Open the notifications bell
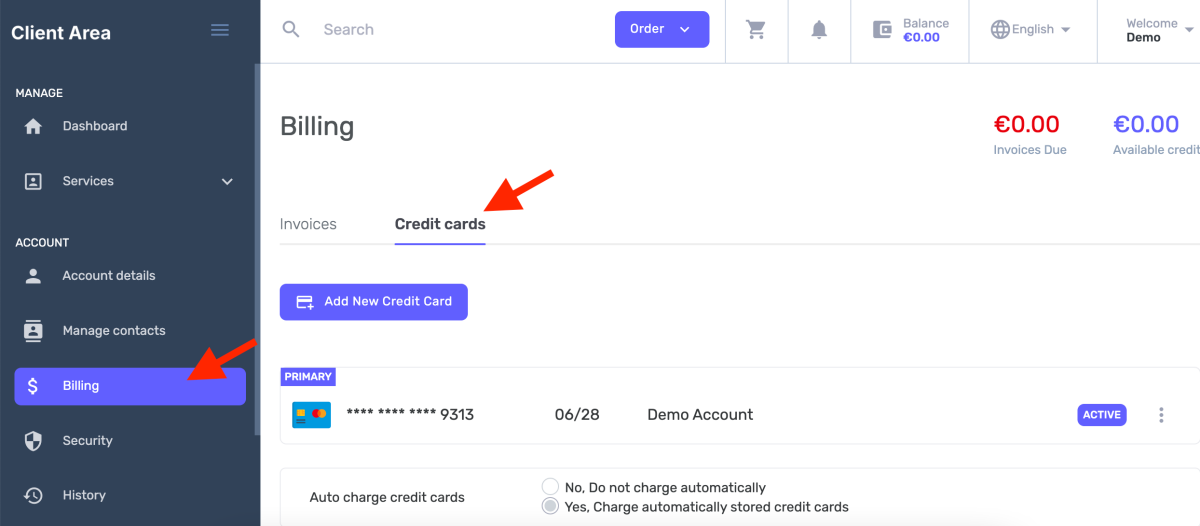The height and width of the screenshot is (526, 1200). 819,30
